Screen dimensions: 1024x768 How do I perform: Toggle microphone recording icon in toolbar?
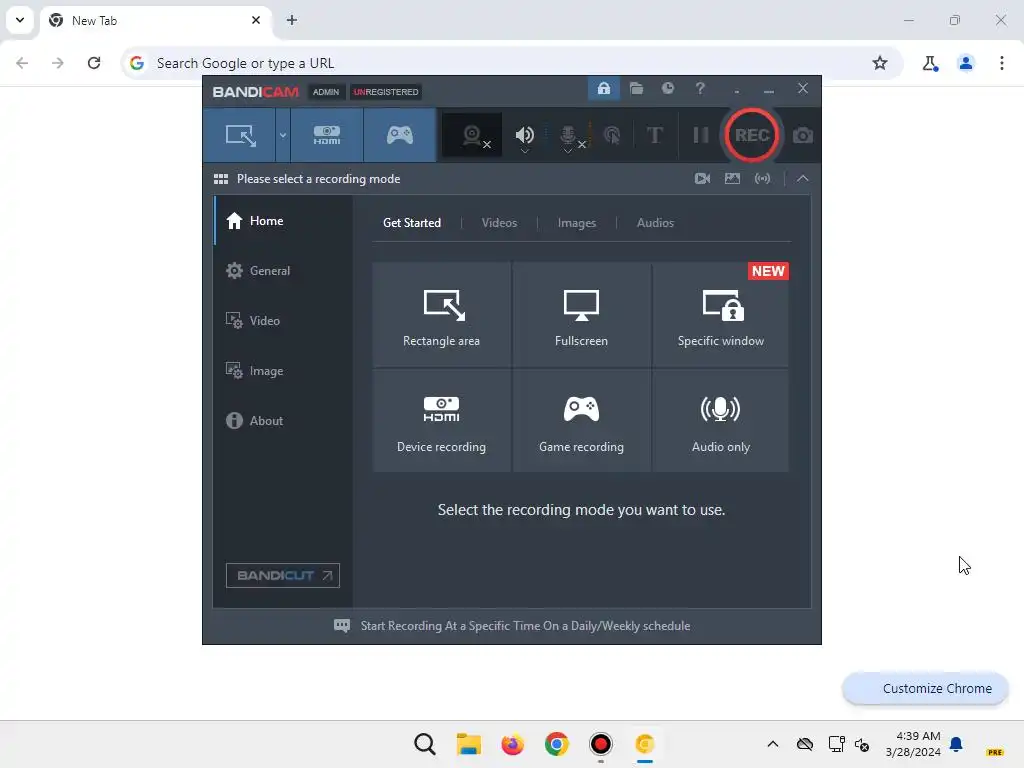(568, 134)
